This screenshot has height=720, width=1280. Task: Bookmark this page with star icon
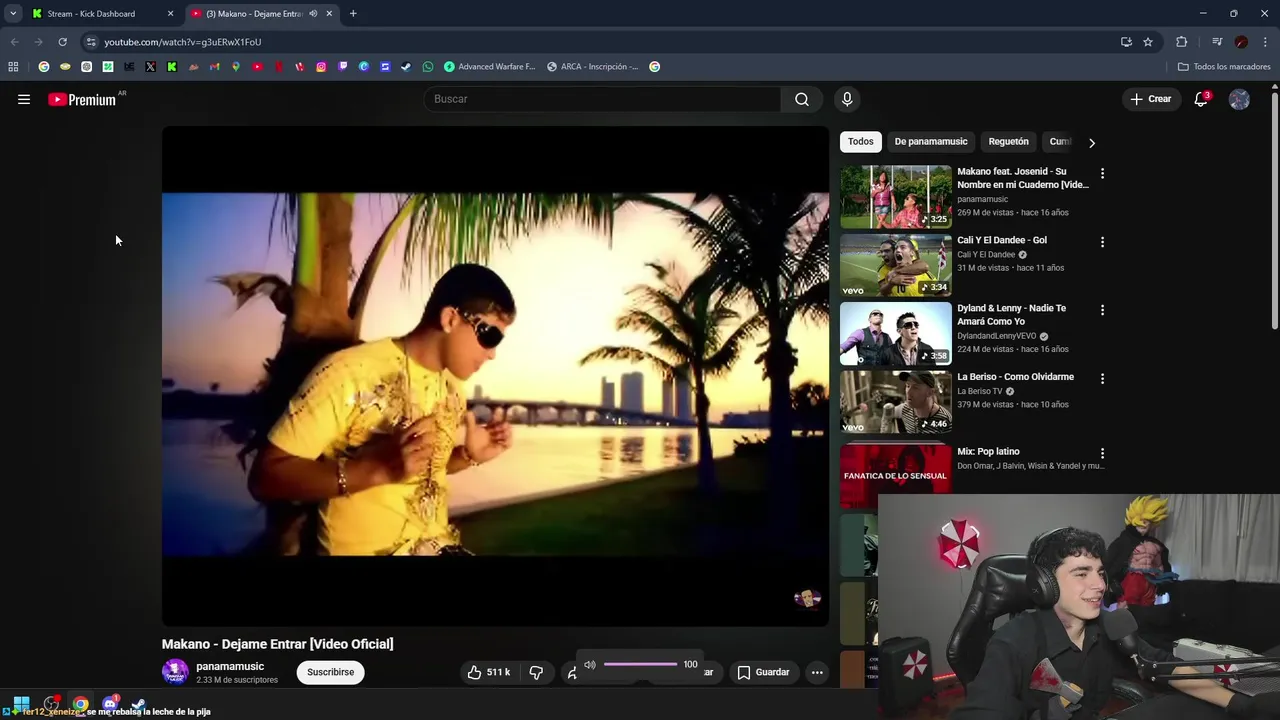pos(1148,42)
